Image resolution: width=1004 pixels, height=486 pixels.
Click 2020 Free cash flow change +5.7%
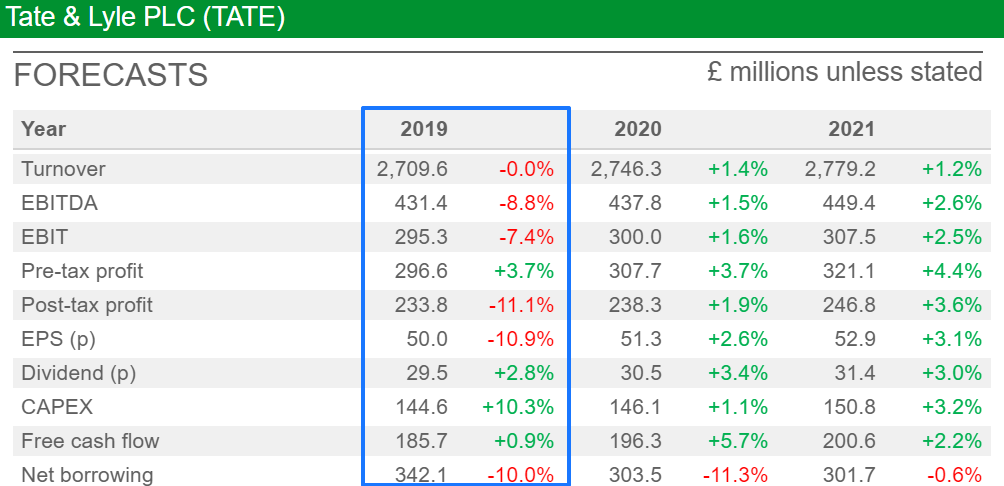coord(738,441)
